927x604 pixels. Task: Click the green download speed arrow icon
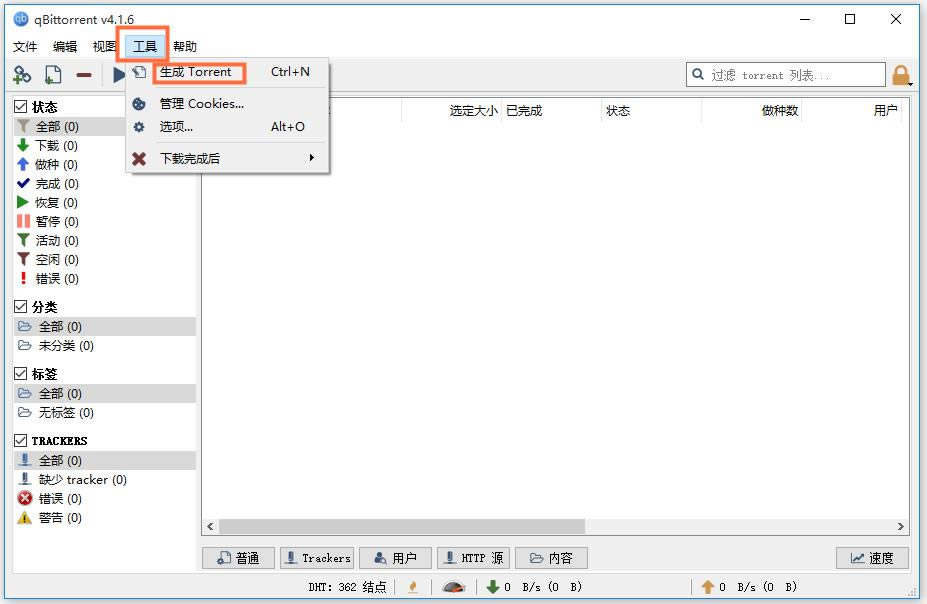(492, 587)
